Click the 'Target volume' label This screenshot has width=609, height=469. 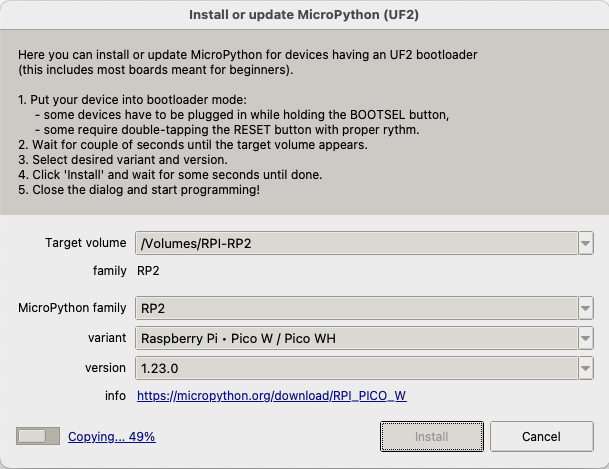tap(85, 243)
